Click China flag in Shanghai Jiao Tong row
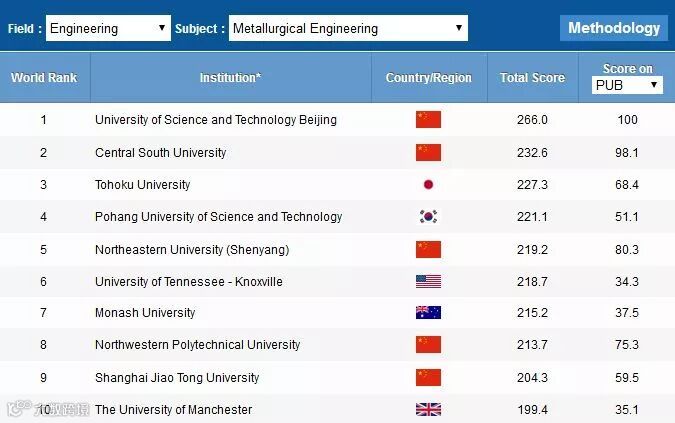This screenshot has width=675, height=423. pos(428,377)
